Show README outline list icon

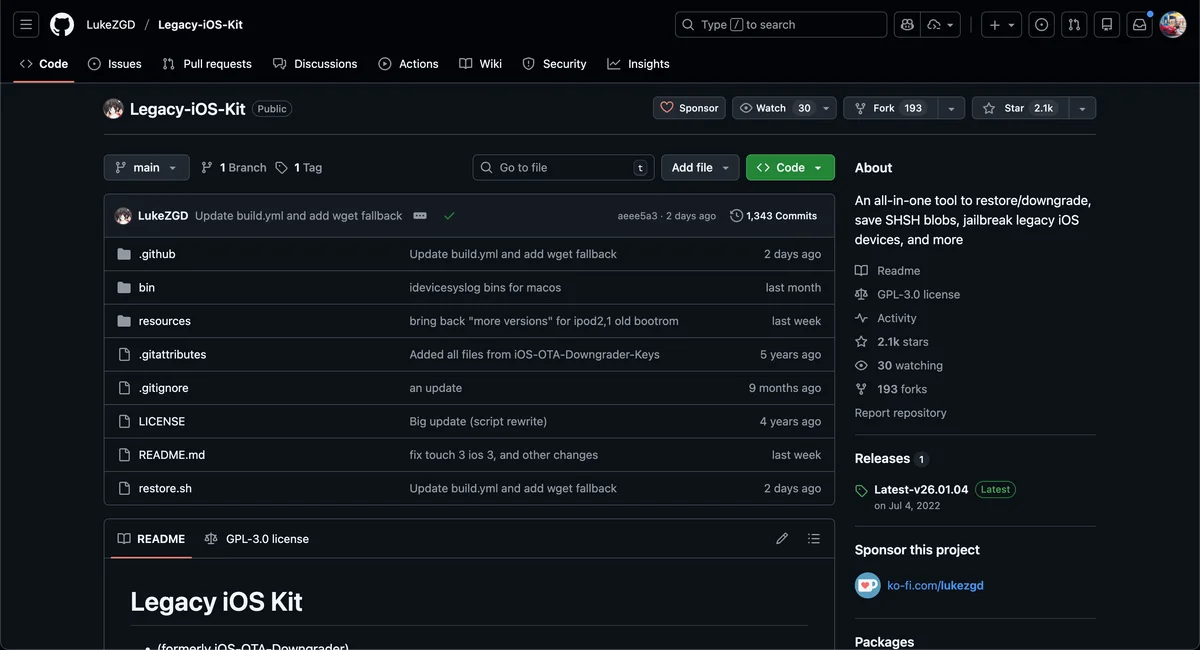click(x=814, y=539)
